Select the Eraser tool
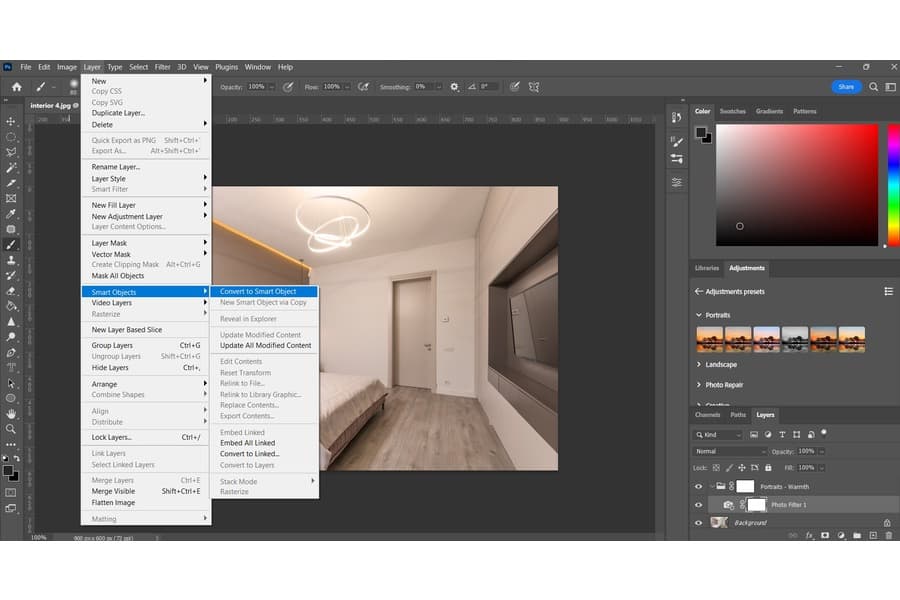Viewport: 900px width, 600px height. 11,291
